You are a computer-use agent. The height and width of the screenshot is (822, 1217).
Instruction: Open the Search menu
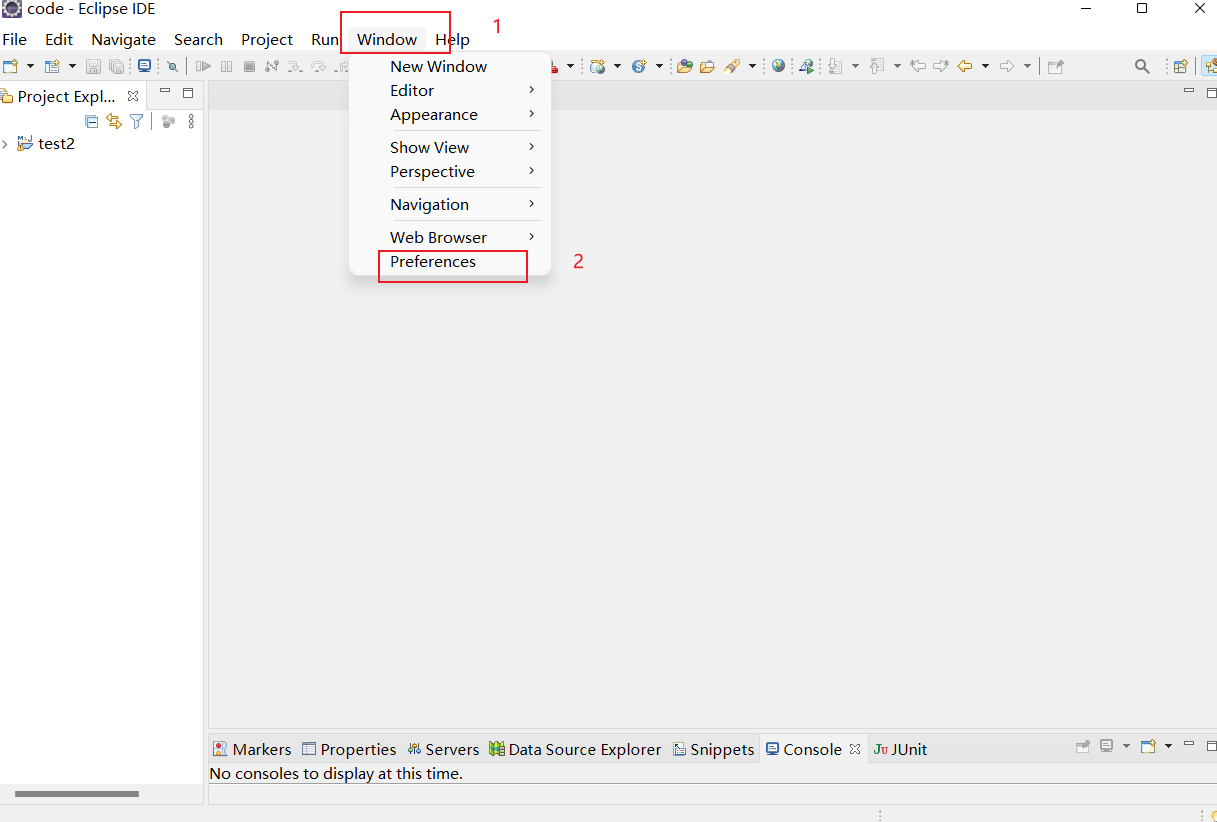(198, 40)
